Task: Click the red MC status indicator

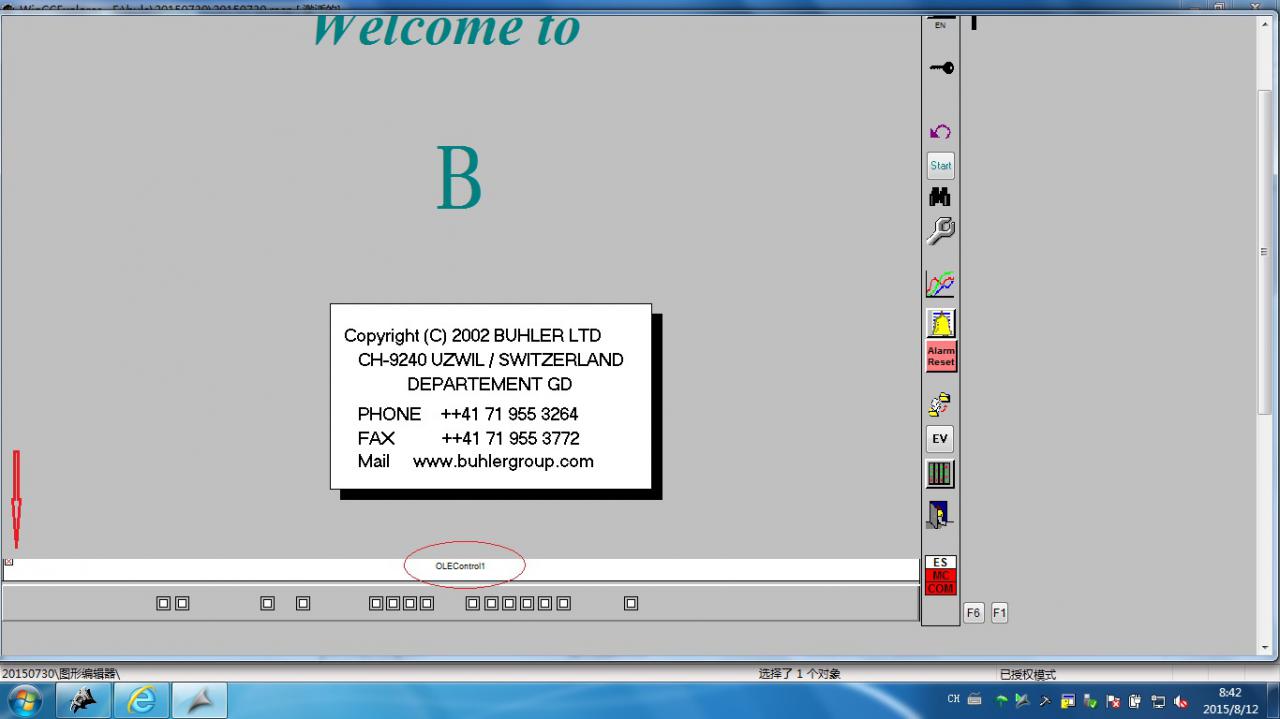Action: coord(940,576)
